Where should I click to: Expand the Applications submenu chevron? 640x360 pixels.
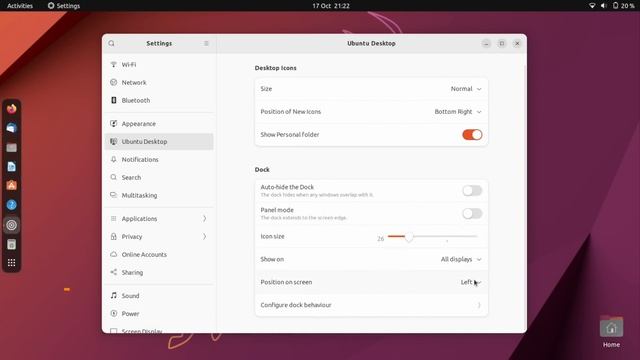tap(204, 219)
